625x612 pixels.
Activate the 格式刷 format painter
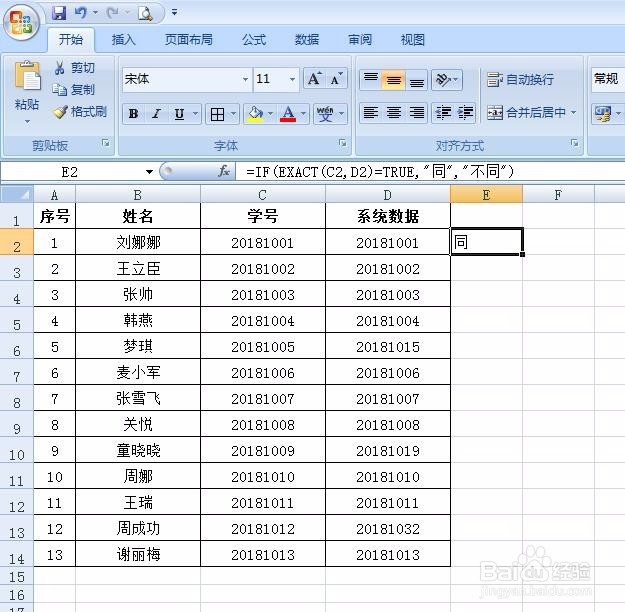point(80,112)
